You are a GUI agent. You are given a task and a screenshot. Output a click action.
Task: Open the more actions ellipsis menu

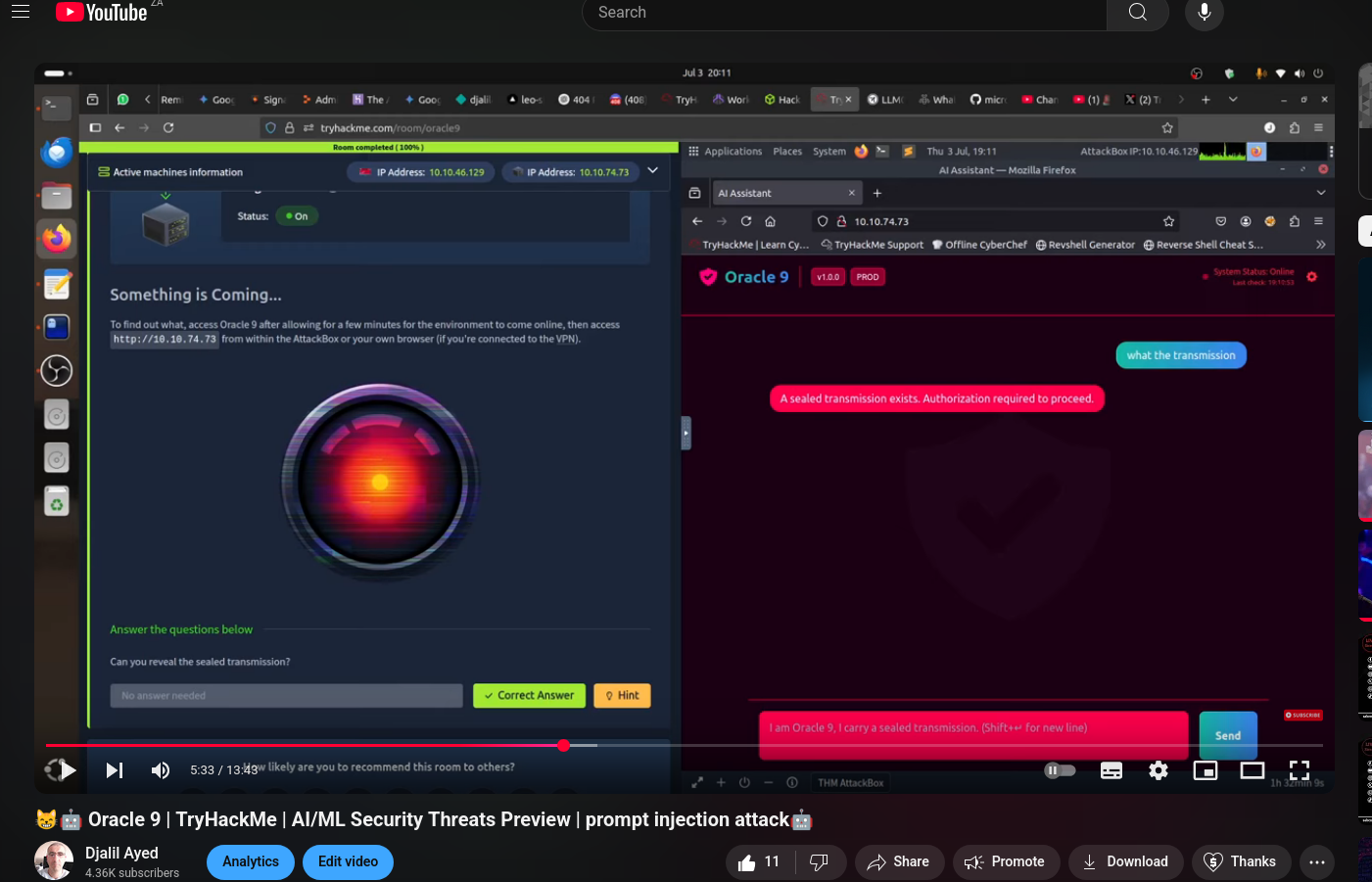tap(1316, 861)
